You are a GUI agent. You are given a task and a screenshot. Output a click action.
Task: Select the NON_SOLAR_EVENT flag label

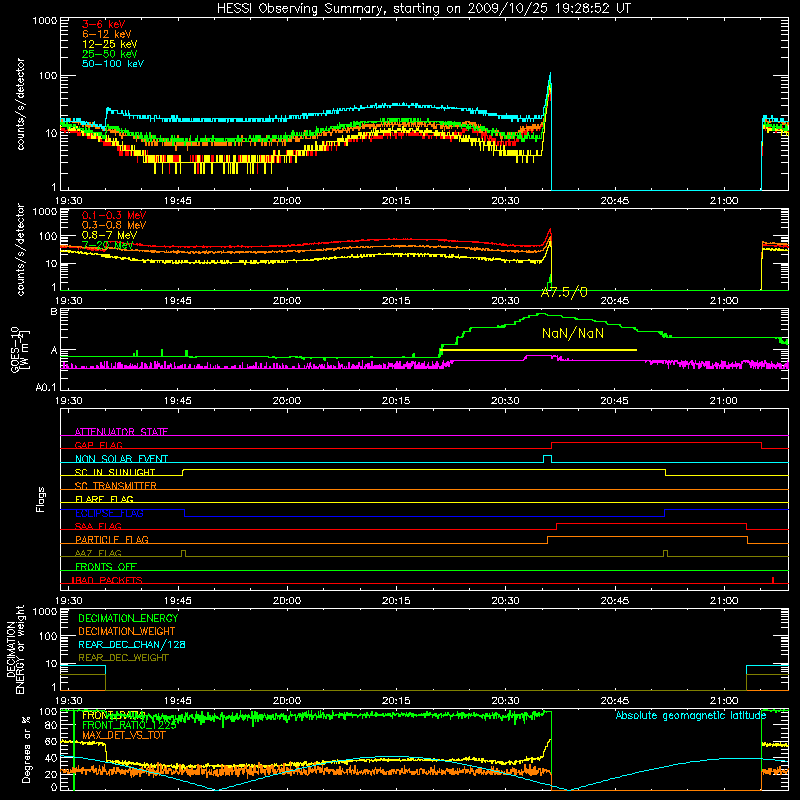(x=121, y=459)
